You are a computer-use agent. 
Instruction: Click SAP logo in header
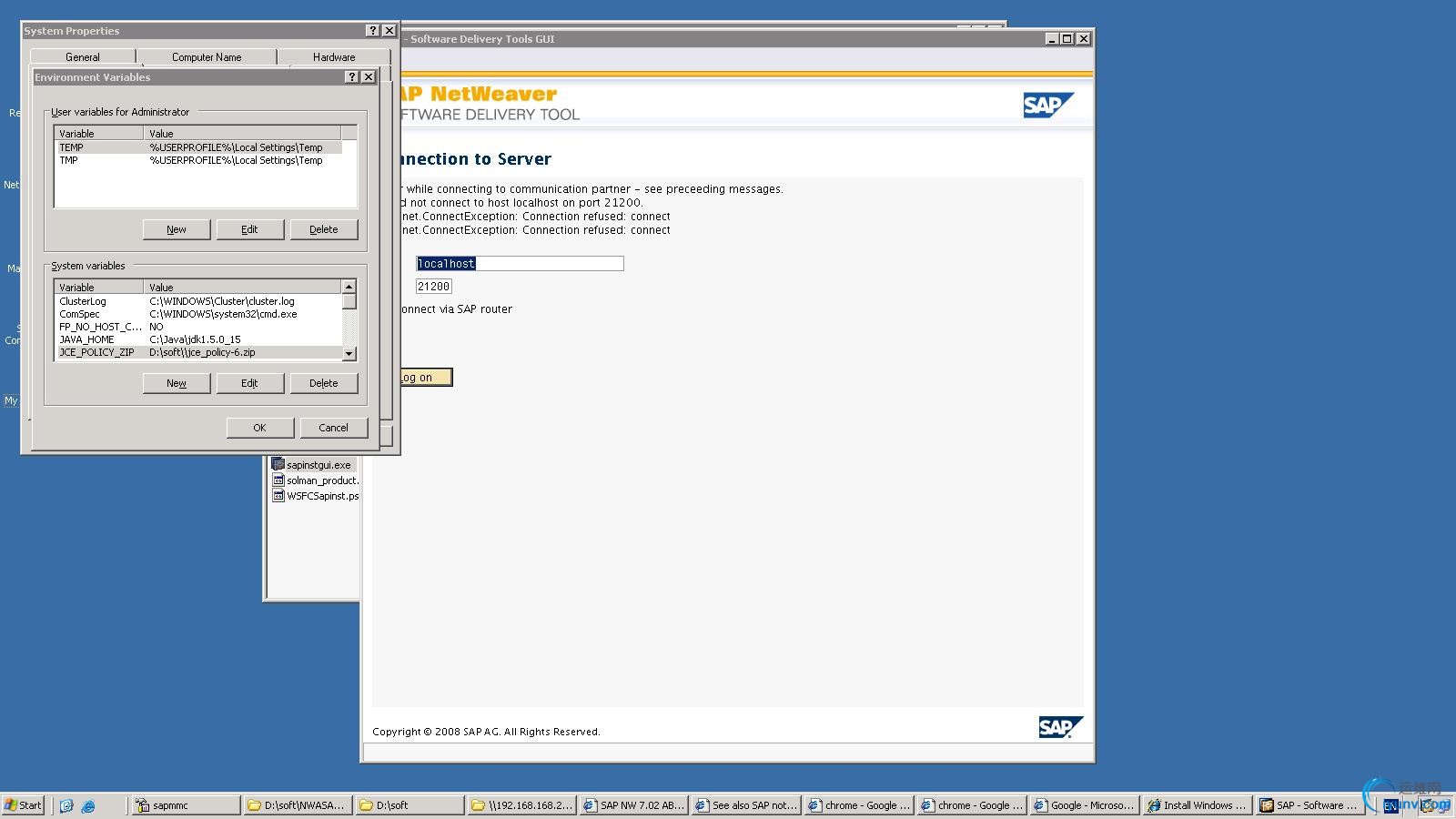[x=1048, y=106]
